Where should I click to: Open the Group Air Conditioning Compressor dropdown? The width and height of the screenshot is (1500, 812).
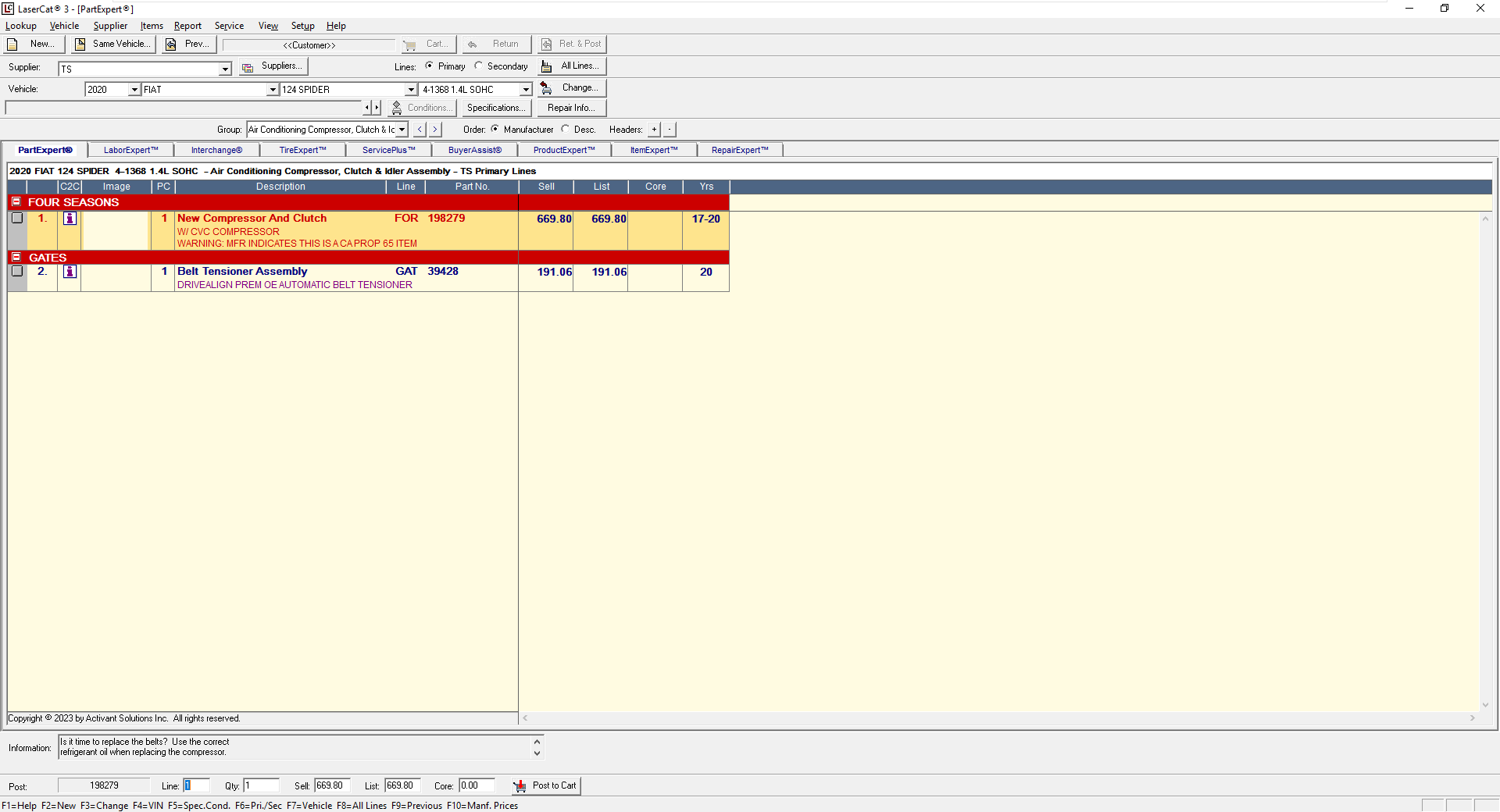(402, 130)
